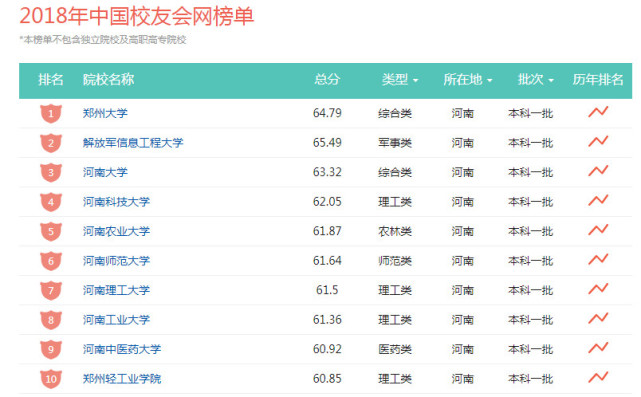Click the 师范类 type cell
The width and height of the screenshot is (641, 397).
click(x=395, y=261)
